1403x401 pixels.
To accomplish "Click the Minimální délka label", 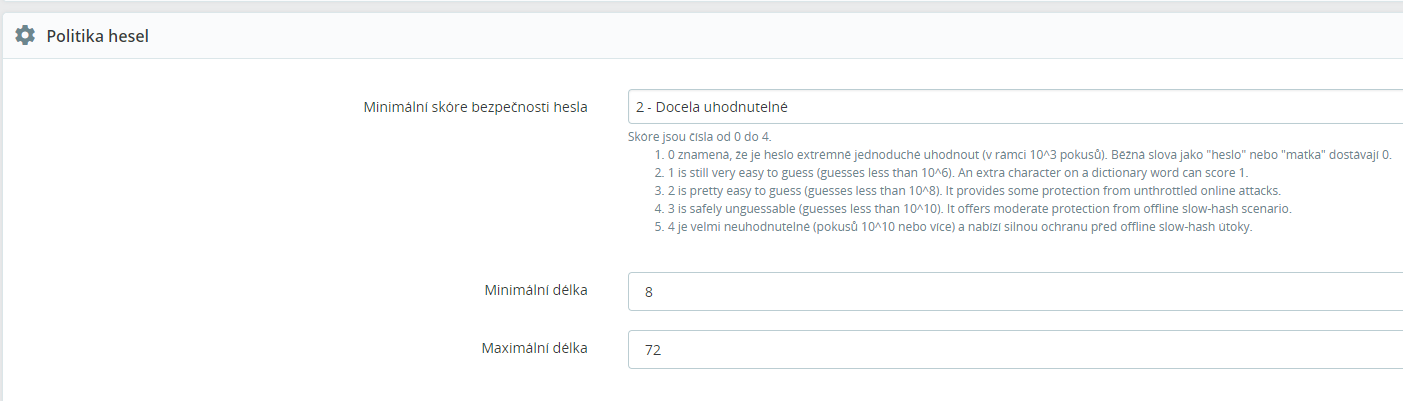I will tap(534, 290).
